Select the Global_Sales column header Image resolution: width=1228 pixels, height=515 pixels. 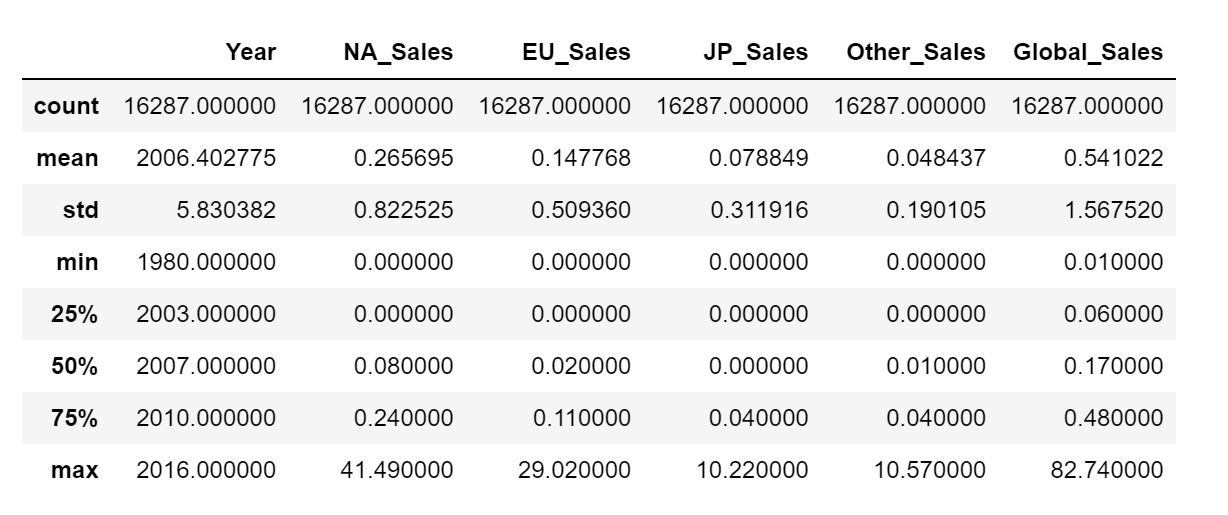[1088, 52]
